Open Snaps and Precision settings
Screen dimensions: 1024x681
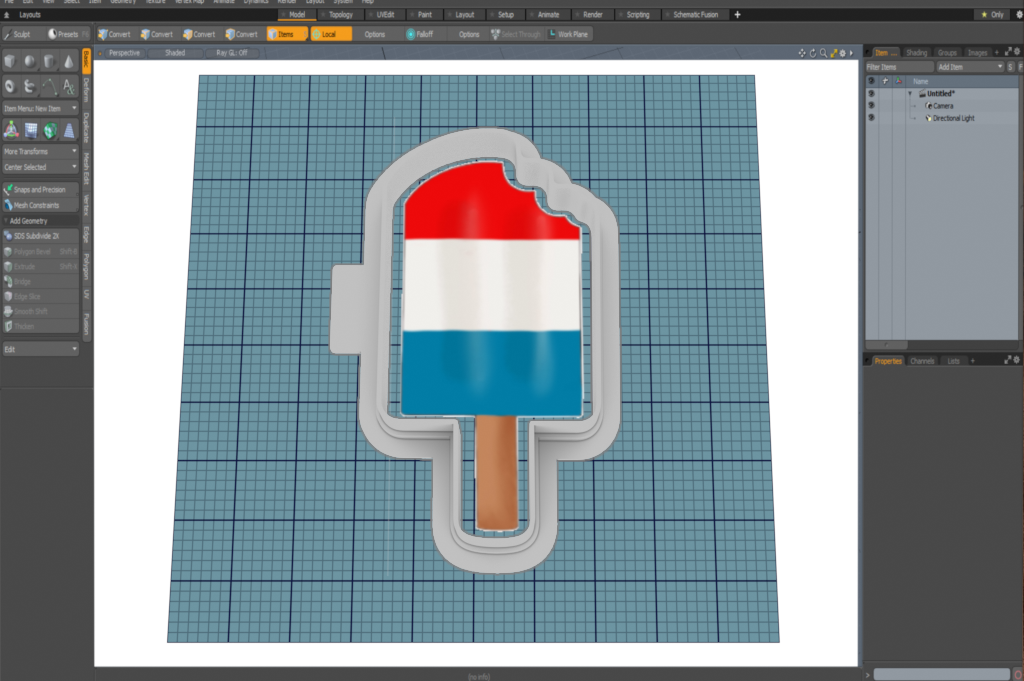pyautogui.click(x=40, y=189)
